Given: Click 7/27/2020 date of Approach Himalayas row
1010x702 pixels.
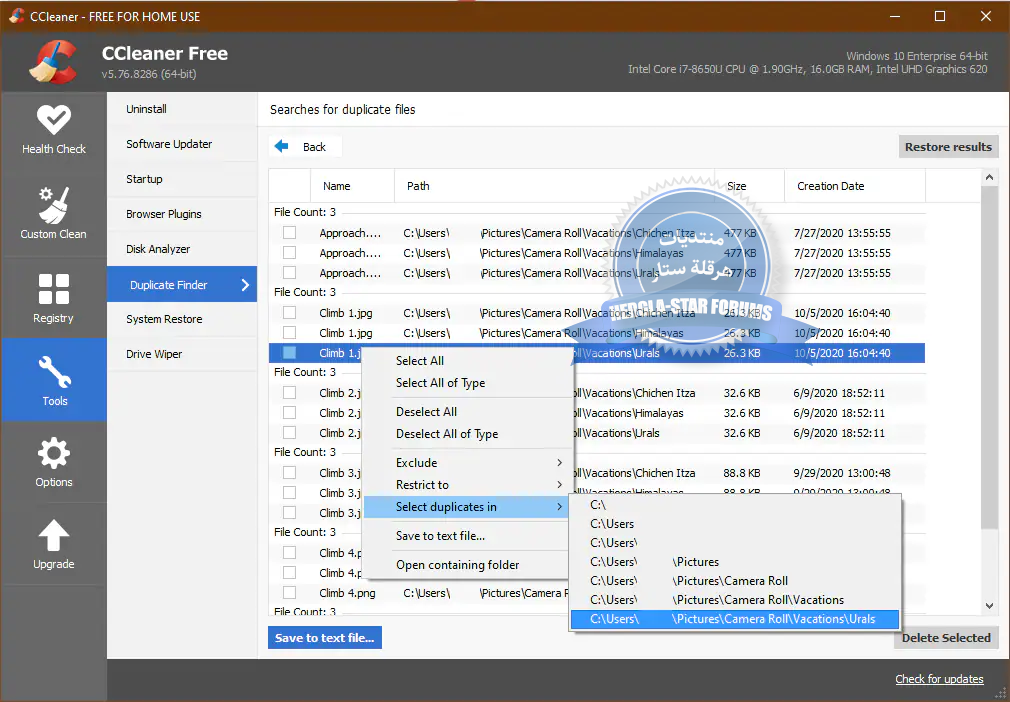Looking at the screenshot, I should (x=842, y=253).
